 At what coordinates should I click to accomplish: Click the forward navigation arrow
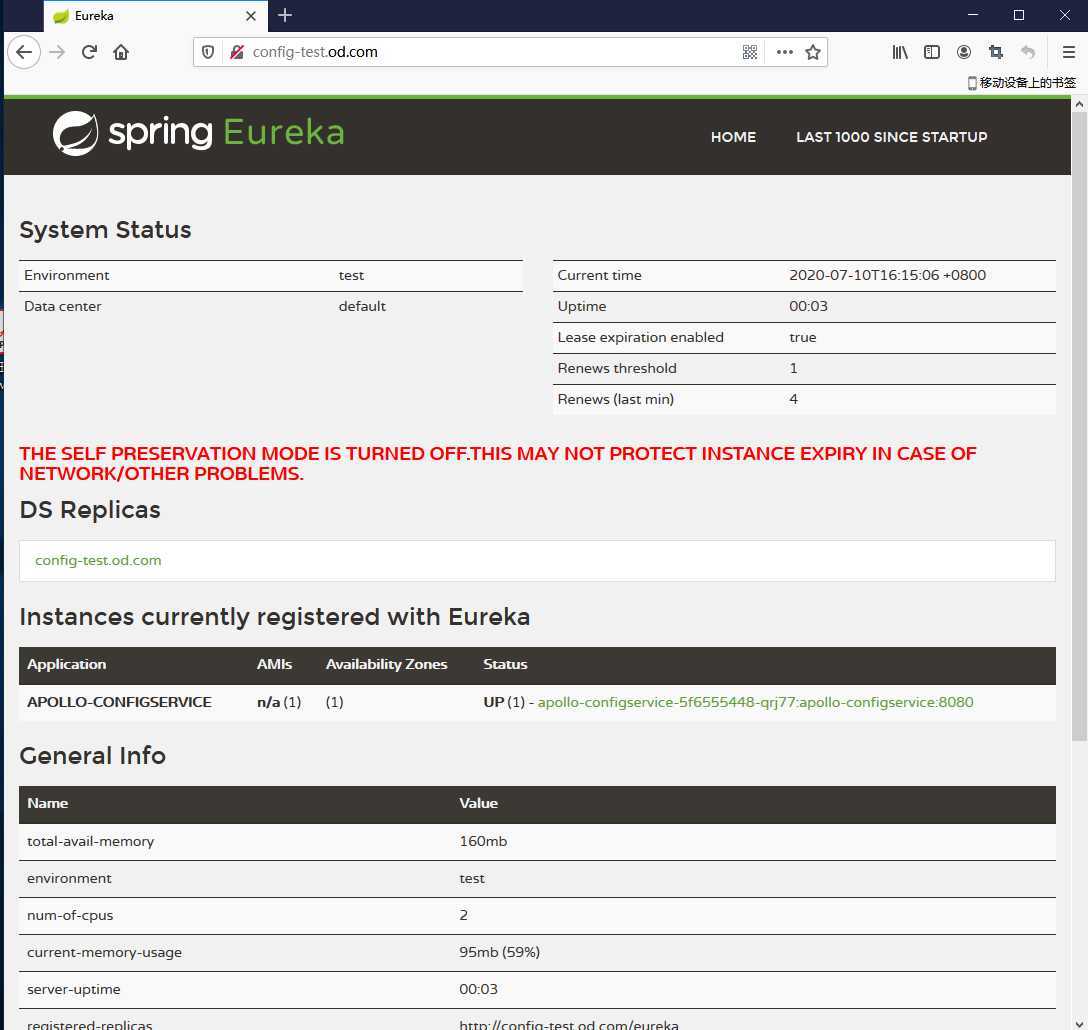click(58, 52)
